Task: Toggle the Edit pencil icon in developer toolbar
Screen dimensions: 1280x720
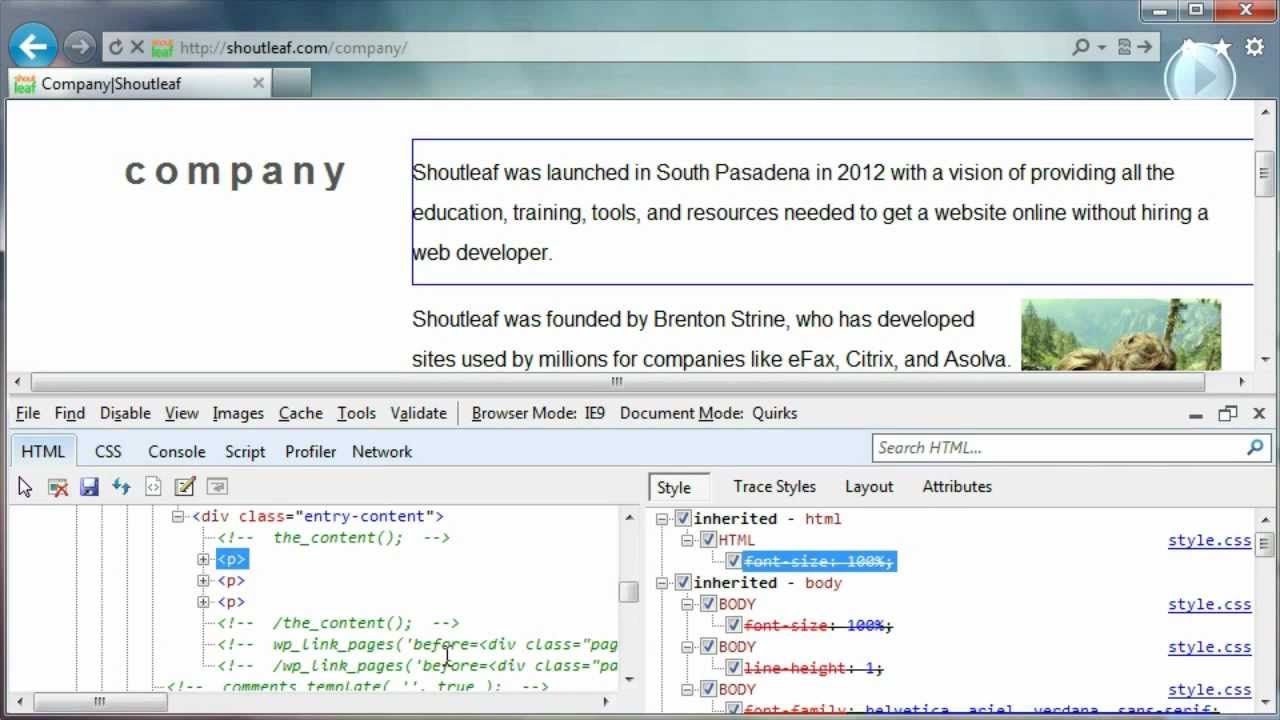Action: (184, 487)
